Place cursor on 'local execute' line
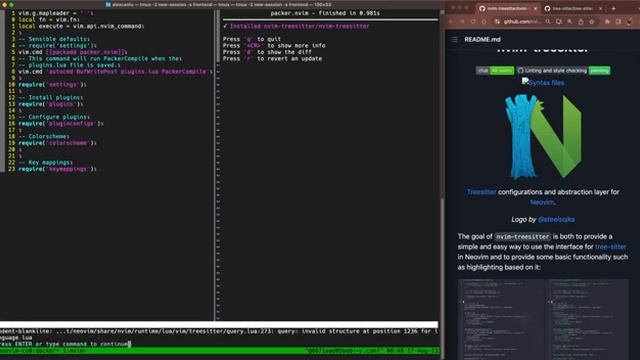 [x=81, y=26]
